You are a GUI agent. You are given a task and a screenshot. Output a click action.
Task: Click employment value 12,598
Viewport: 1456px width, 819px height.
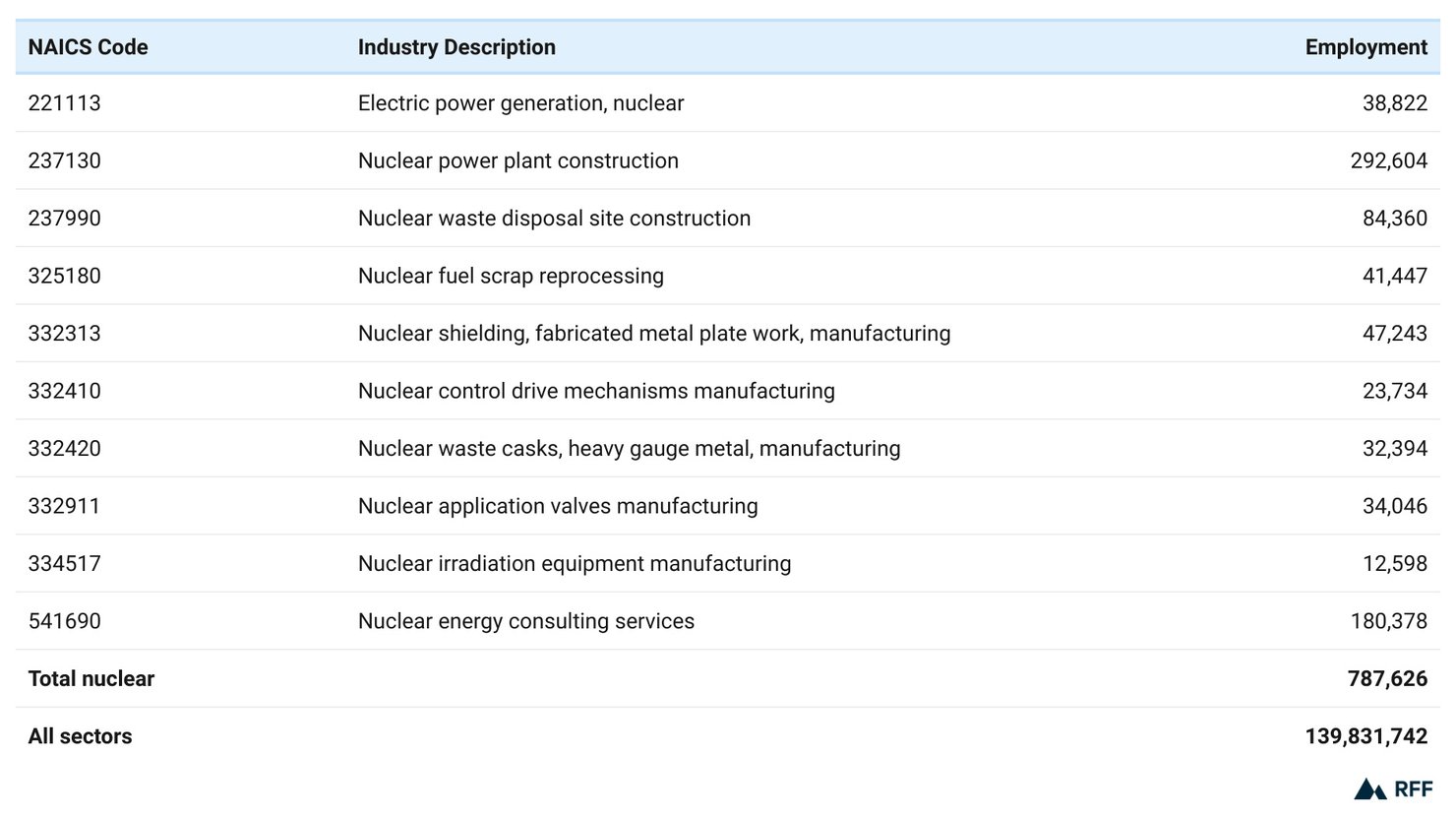point(1394,564)
